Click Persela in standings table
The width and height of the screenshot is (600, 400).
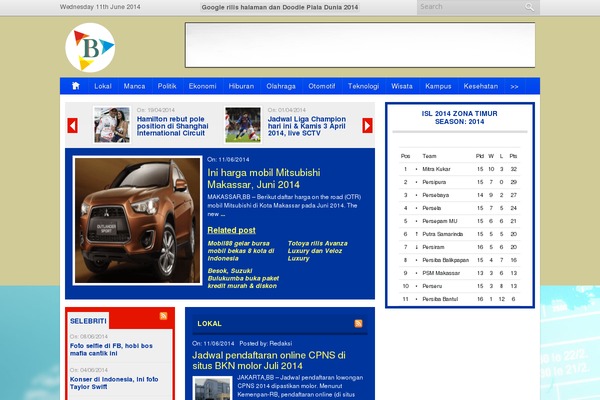pos(432,208)
